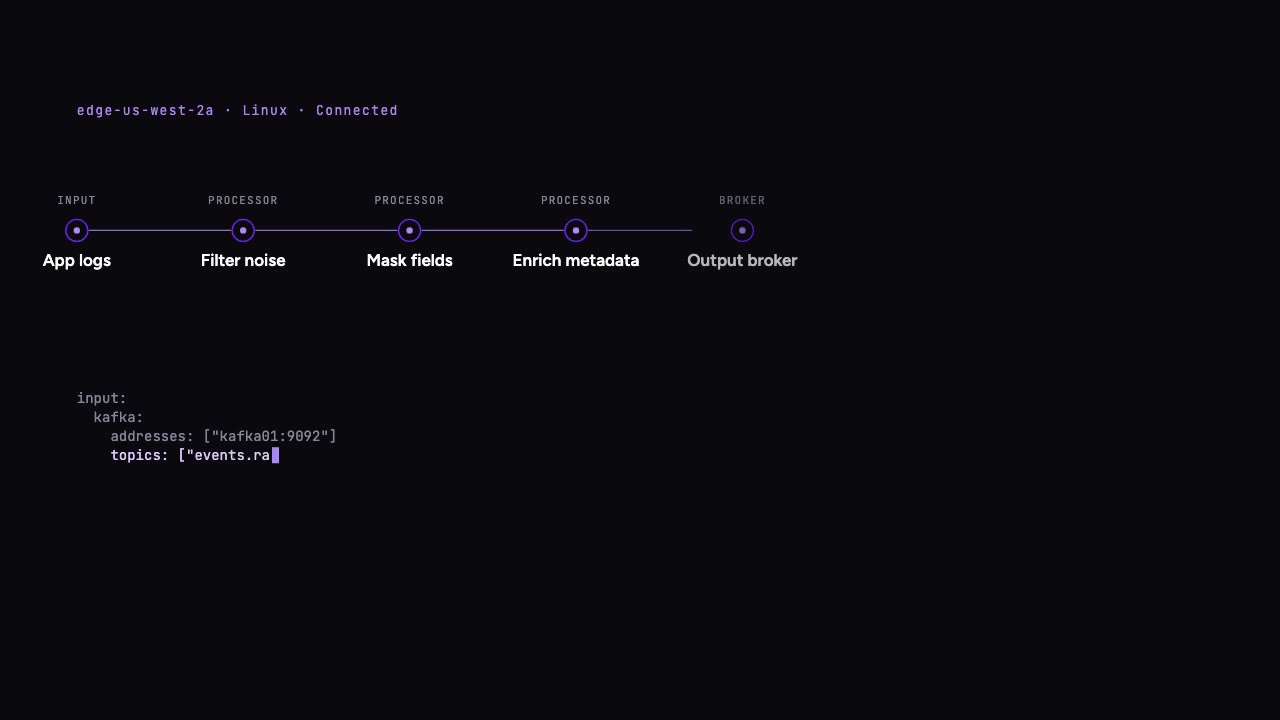Screen dimensions: 1280x720
Task: Select the Output broker node circle
Action: pos(742,231)
